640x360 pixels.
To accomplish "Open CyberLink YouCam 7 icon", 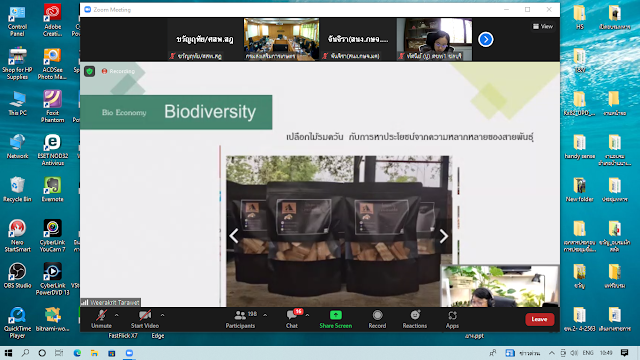I will click(x=52, y=236).
